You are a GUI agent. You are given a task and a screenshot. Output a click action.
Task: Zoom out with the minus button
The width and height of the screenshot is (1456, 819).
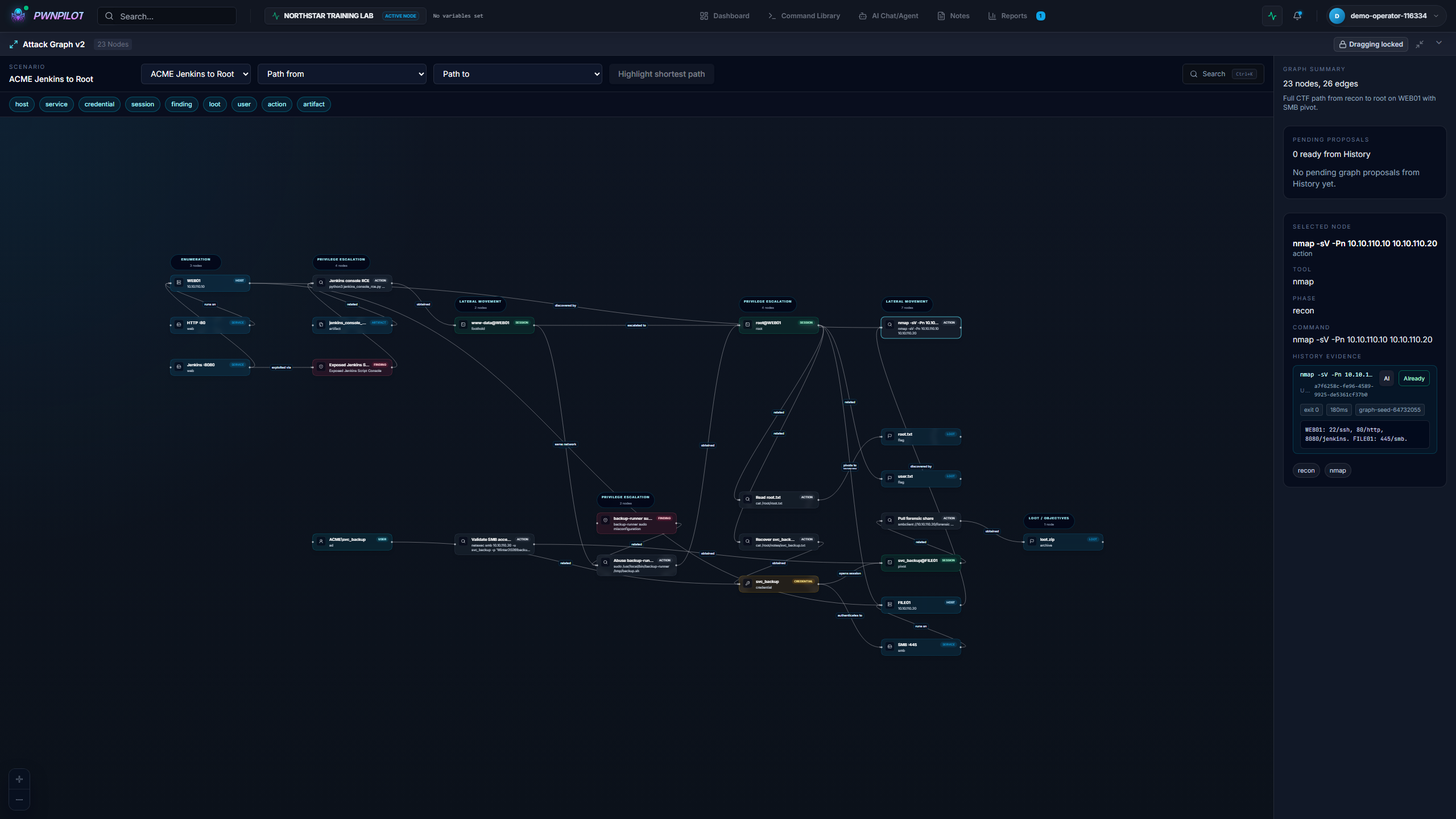point(19,800)
